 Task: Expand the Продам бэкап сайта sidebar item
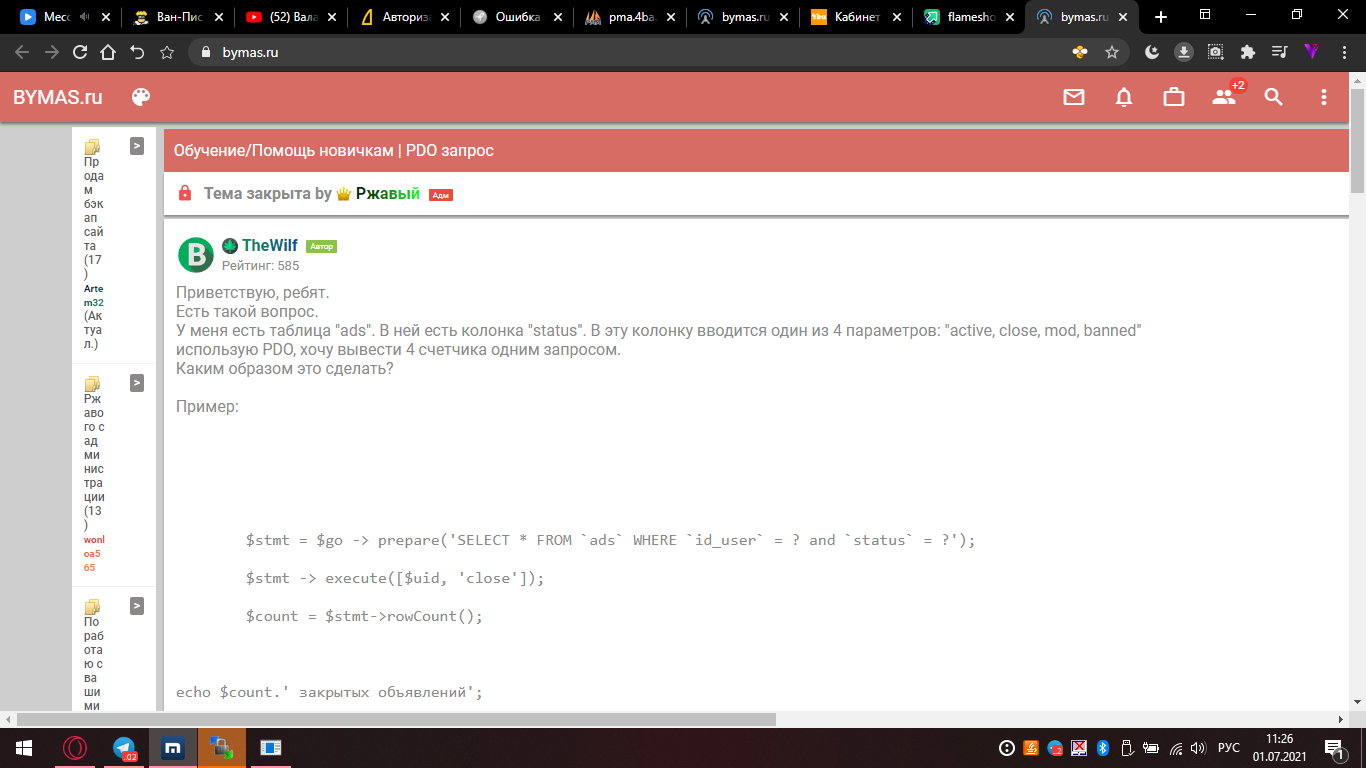click(x=137, y=146)
